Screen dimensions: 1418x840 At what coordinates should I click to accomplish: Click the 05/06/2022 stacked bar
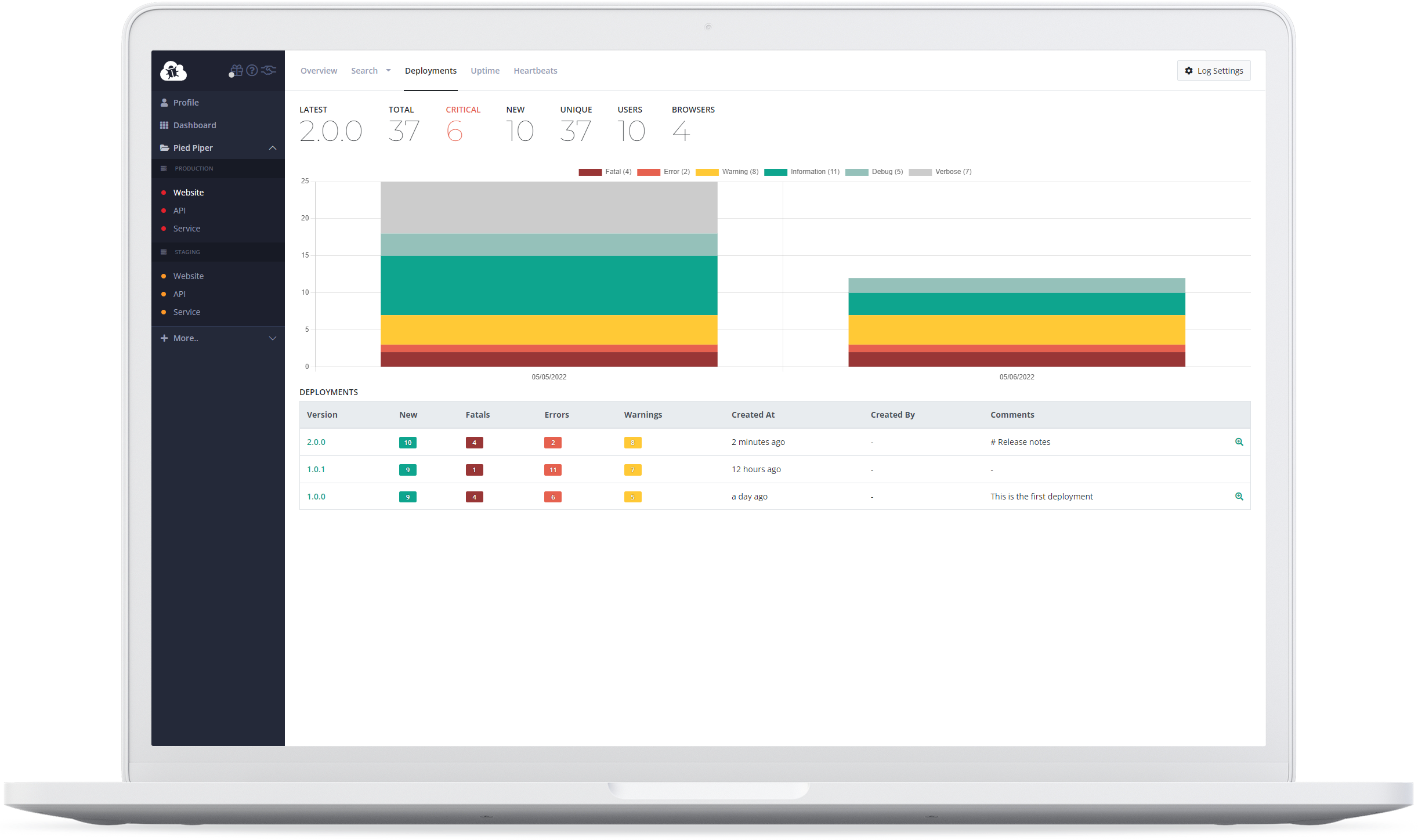click(1017, 322)
